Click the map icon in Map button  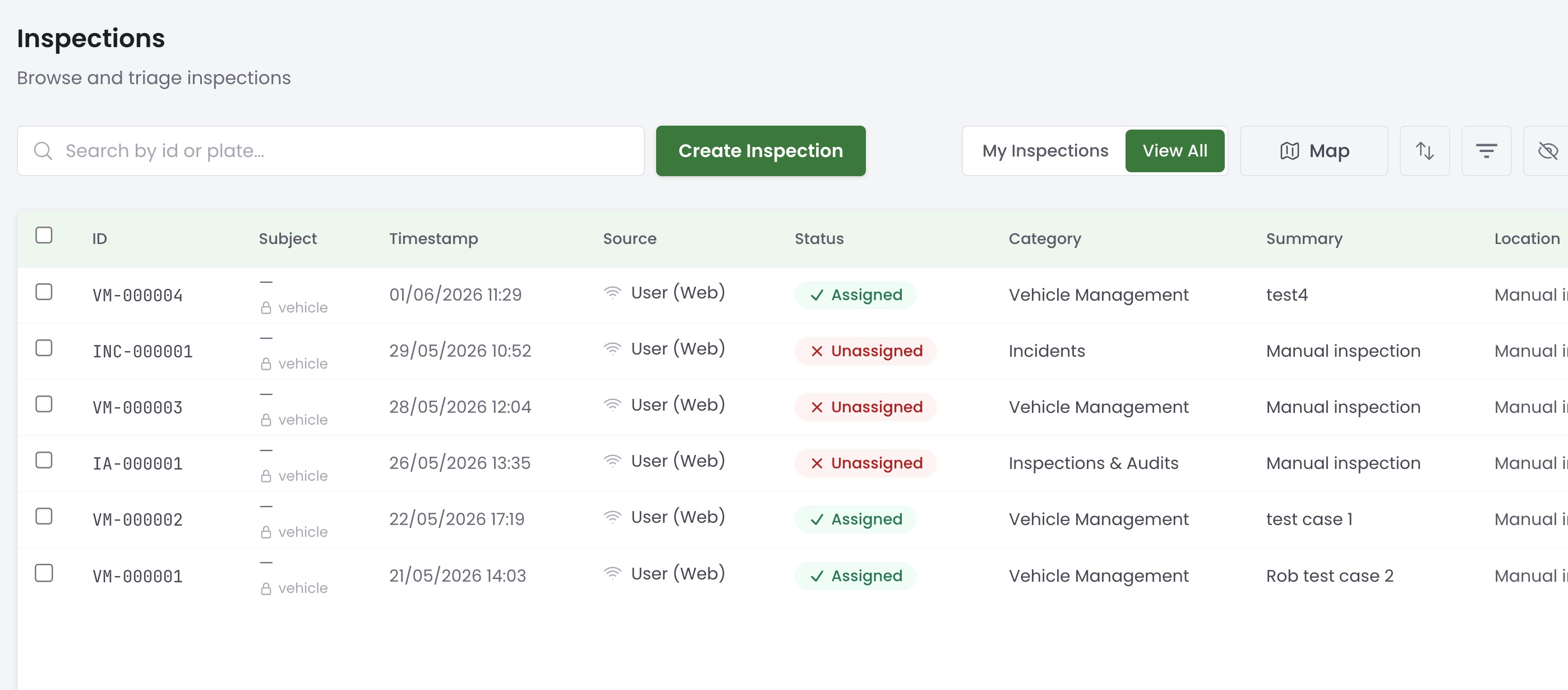click(x=1289, y=151)
